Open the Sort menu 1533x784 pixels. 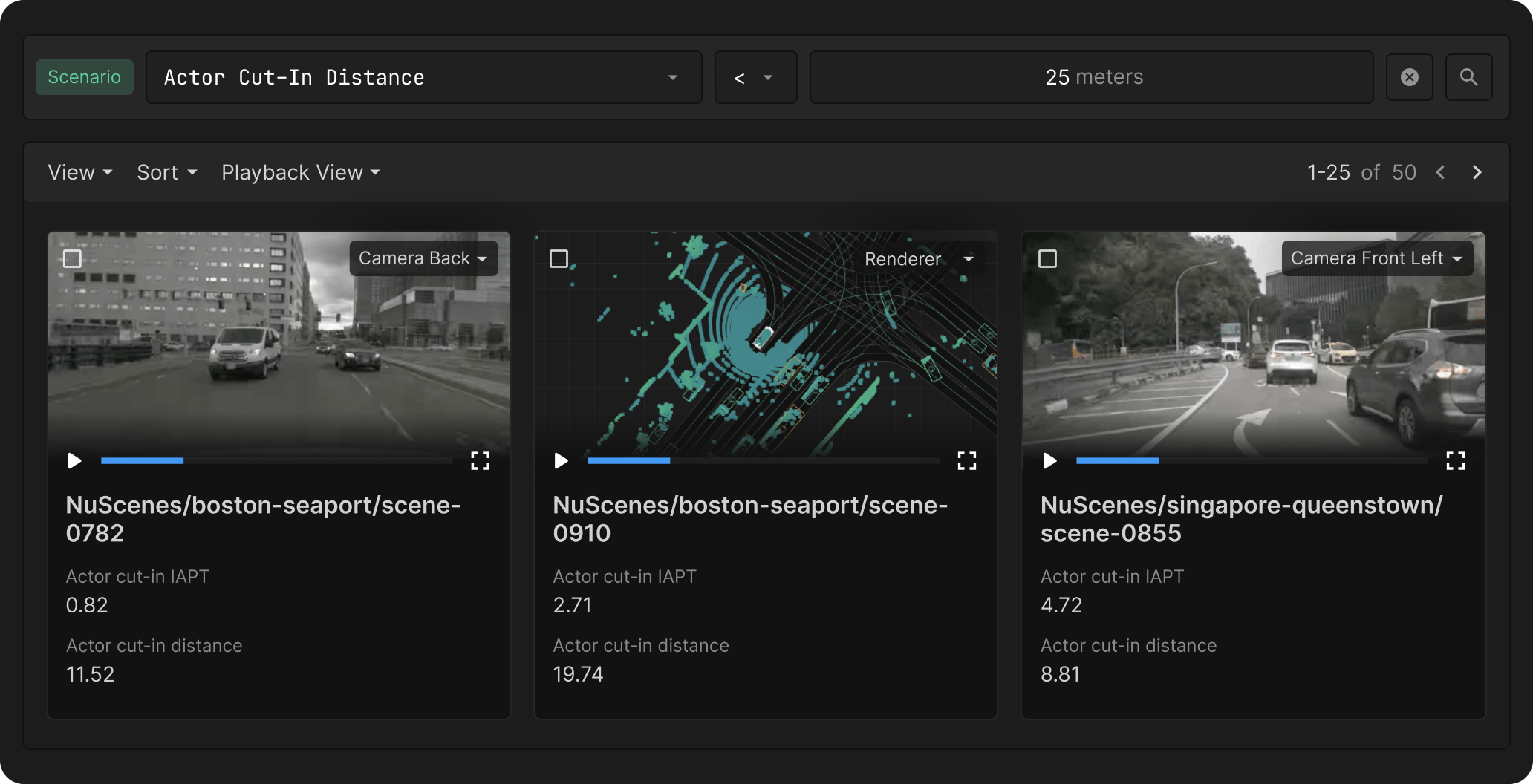click(166, 172)
